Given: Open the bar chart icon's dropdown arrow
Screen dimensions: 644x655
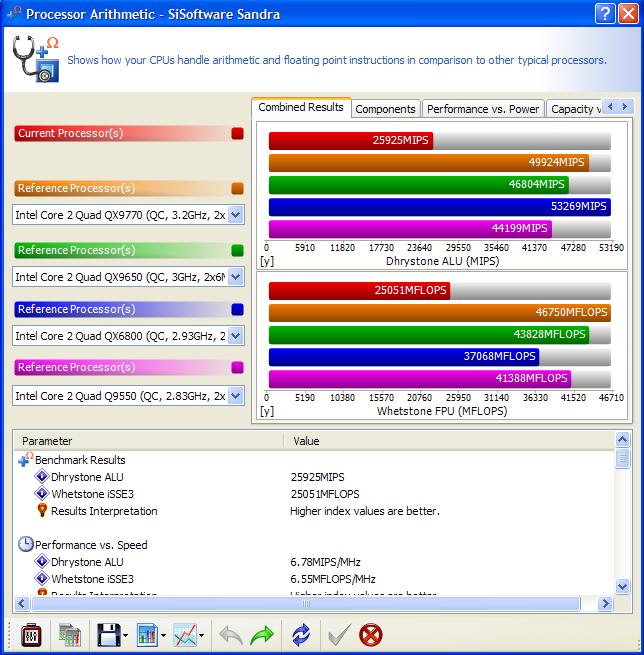Looking at the screenshot, I should 163,636.
